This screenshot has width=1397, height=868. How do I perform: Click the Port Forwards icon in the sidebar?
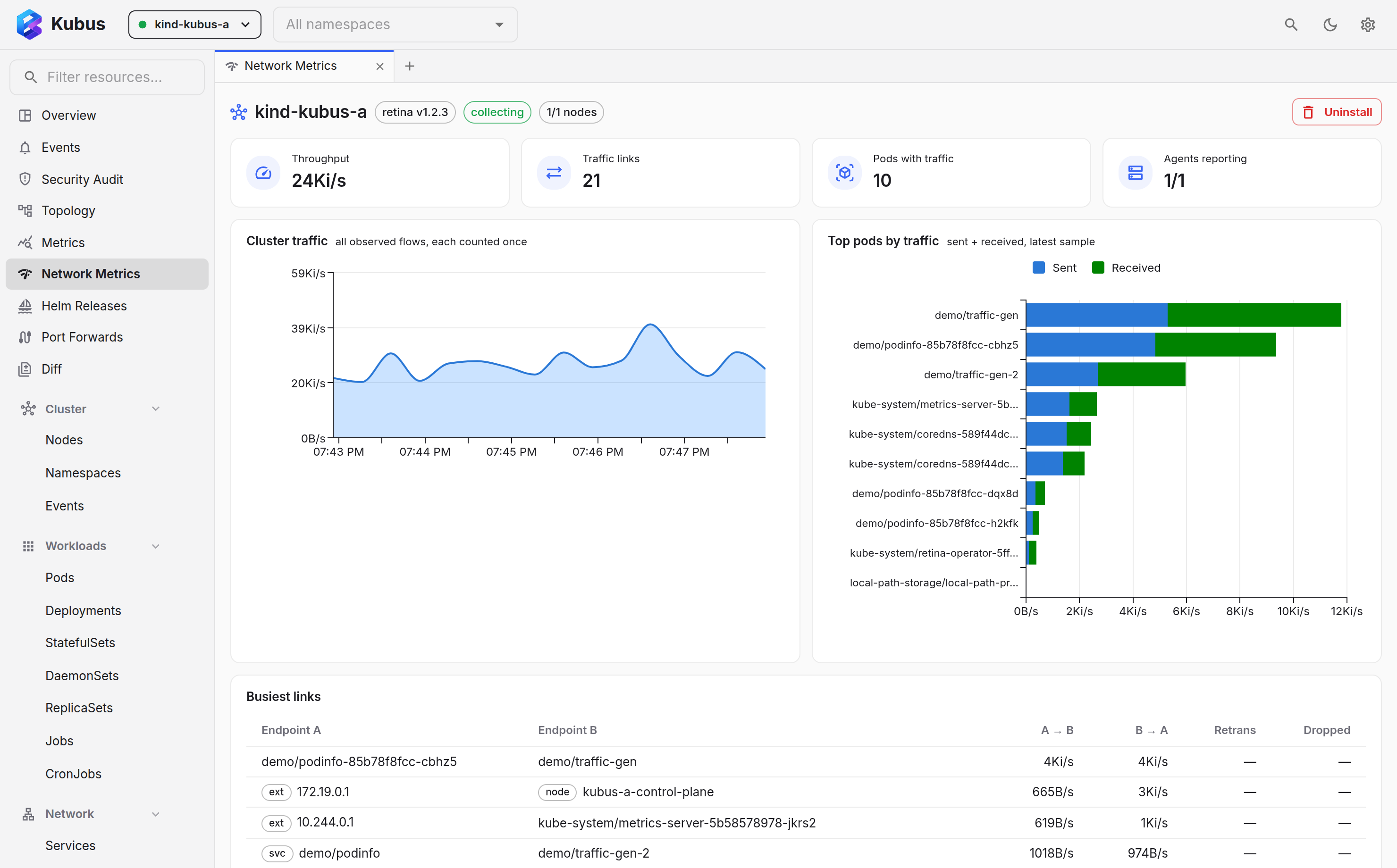coord(25,337)
